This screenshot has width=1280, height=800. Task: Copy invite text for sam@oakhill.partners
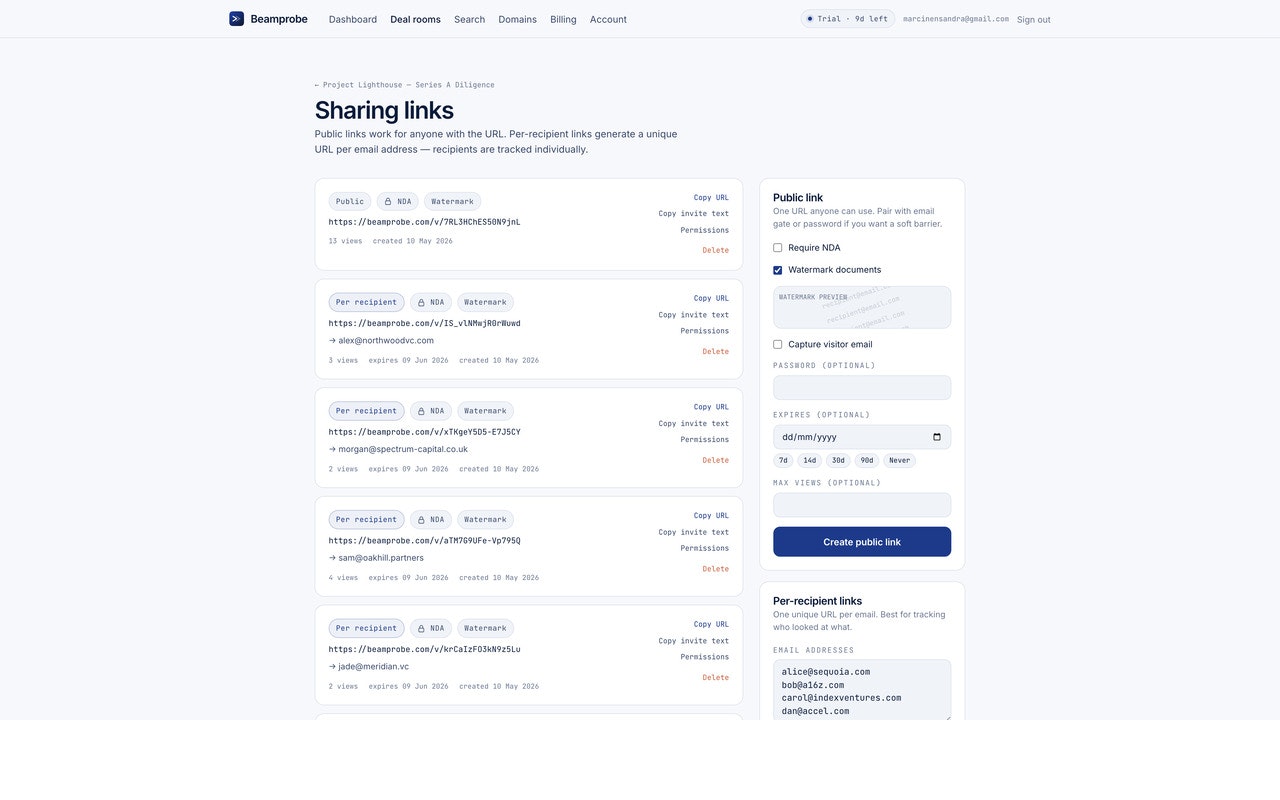(694, 532)
